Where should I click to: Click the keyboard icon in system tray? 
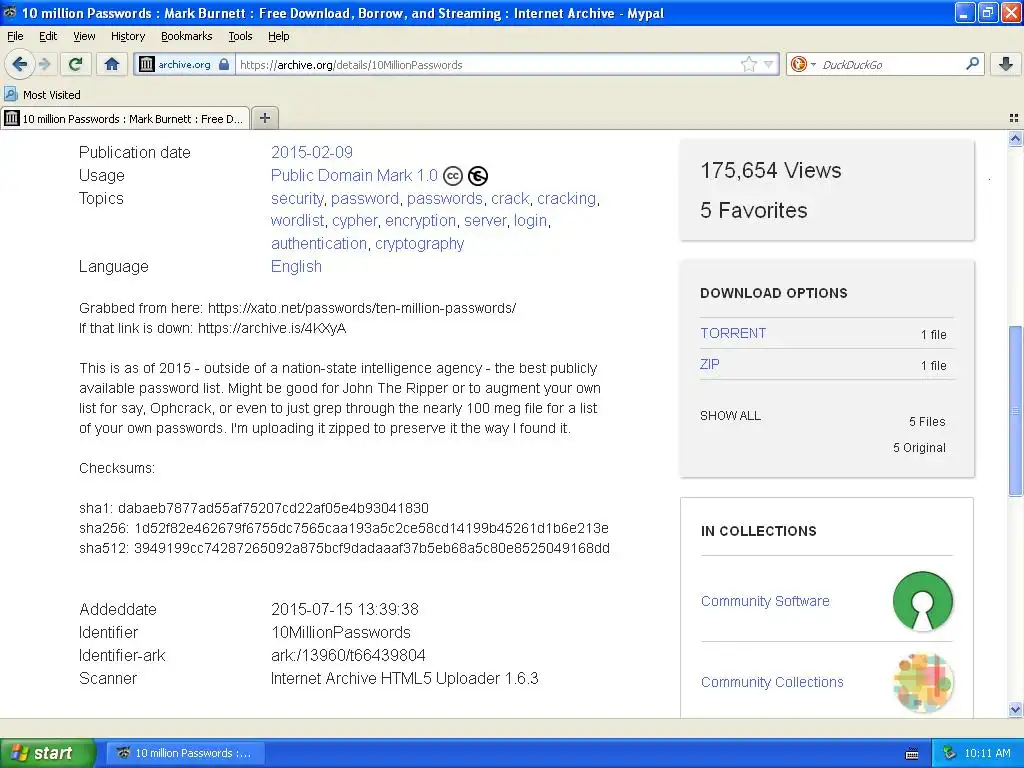(x=912, y=754)
